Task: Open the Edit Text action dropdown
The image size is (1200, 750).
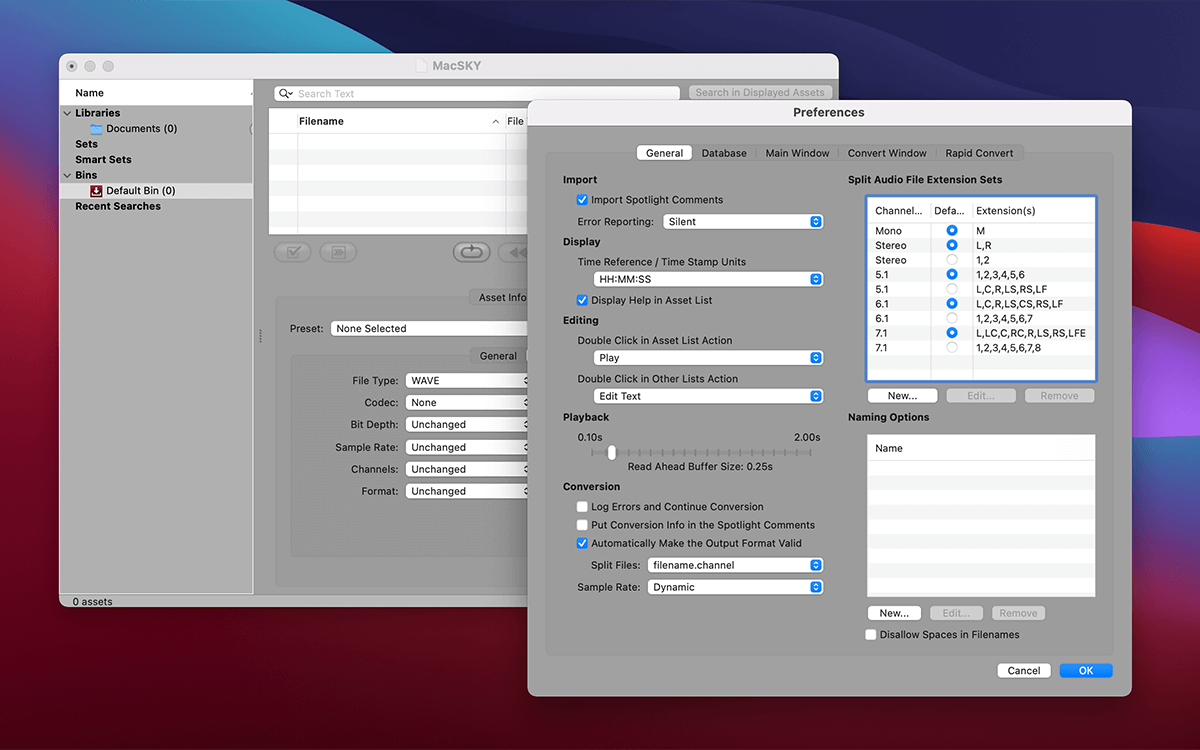Action: click(708, 396)
